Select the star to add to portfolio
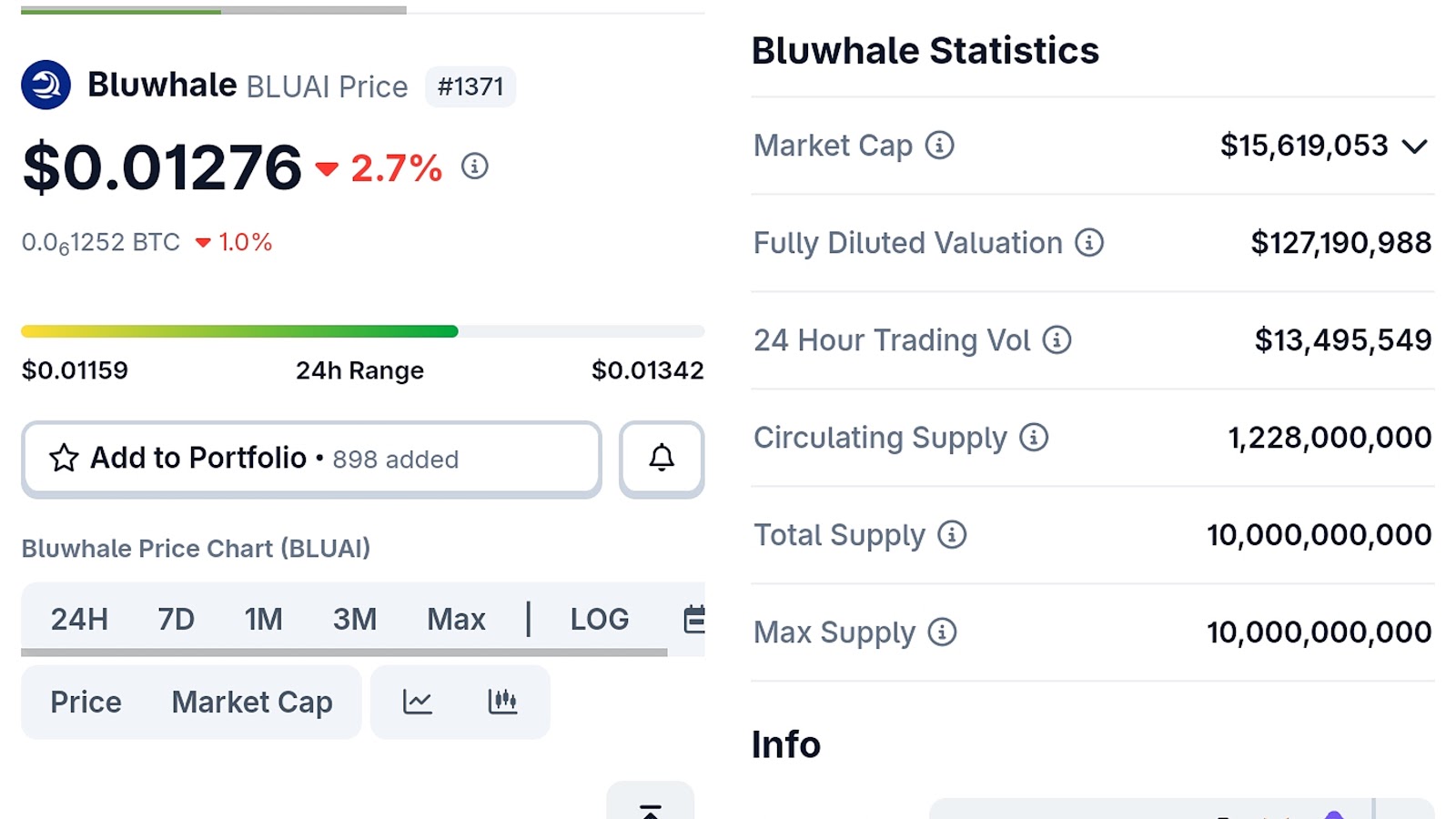The image size is (1456, 819). click(63, 459)
